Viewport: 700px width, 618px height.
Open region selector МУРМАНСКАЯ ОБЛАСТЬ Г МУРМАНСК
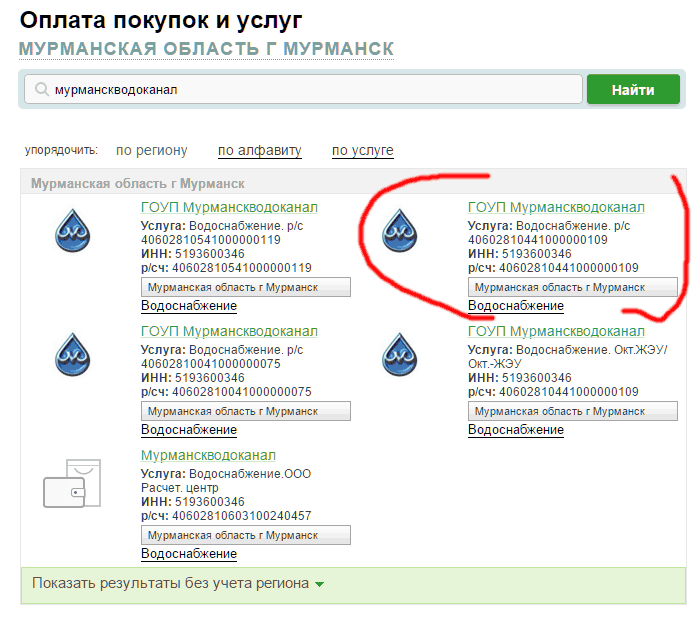tap(206, 49)
